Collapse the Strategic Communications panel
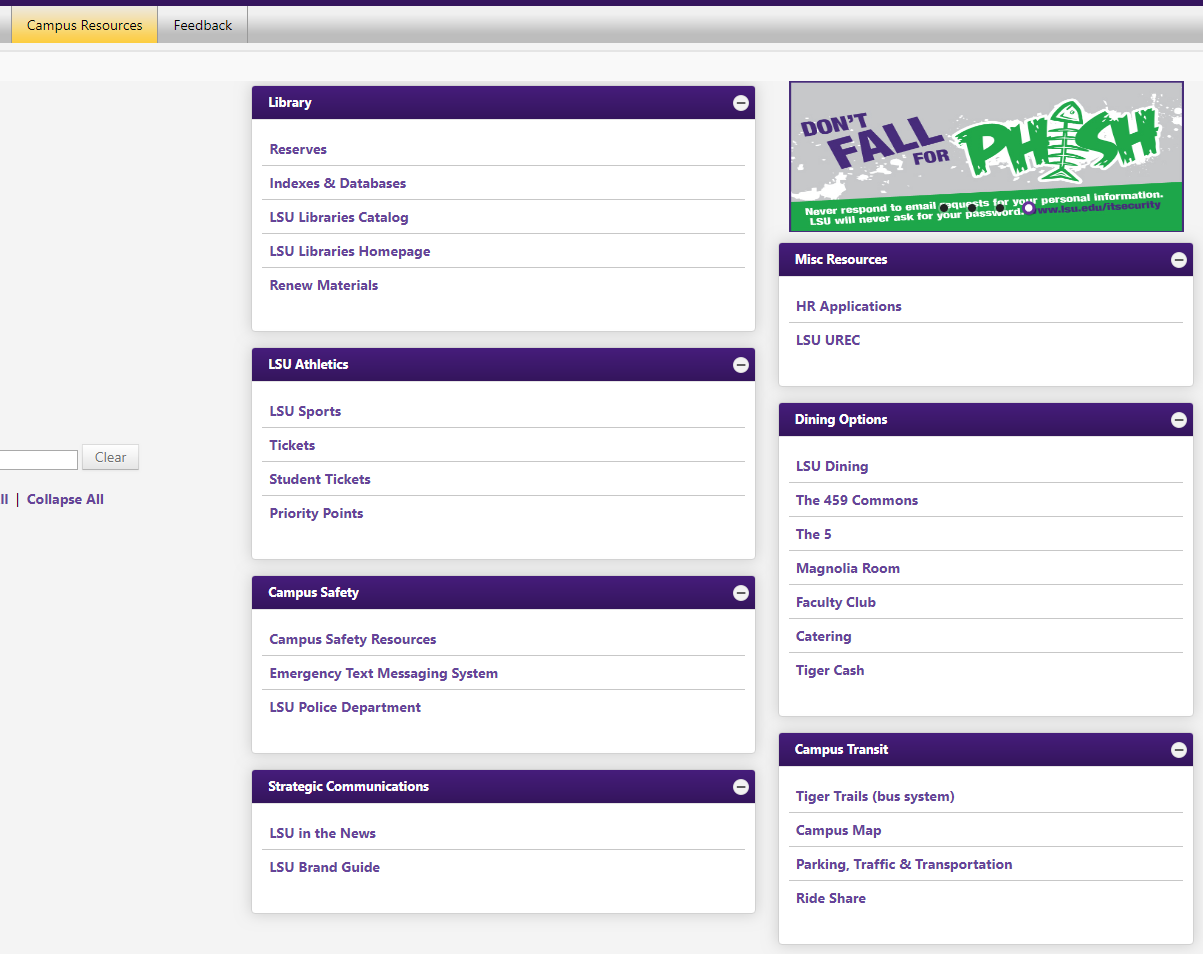Image resolution: width=1203 pixels, height=954 pixels. [x=741, y=787]
